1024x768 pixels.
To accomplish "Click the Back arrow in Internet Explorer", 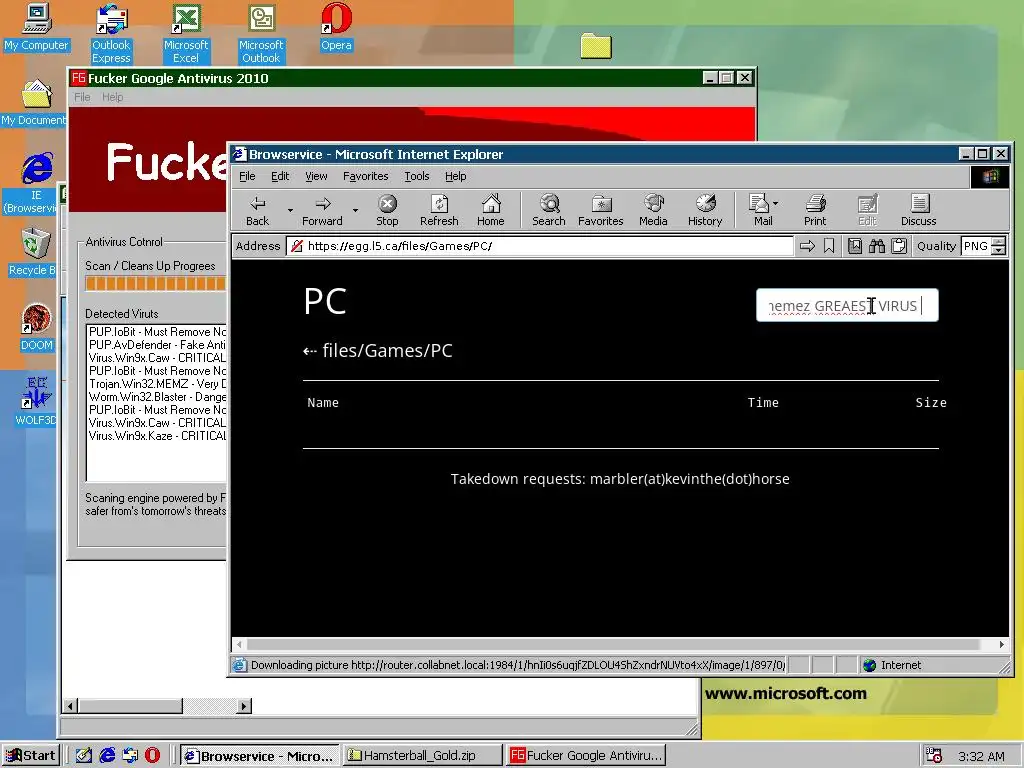I will pos(258,210).
